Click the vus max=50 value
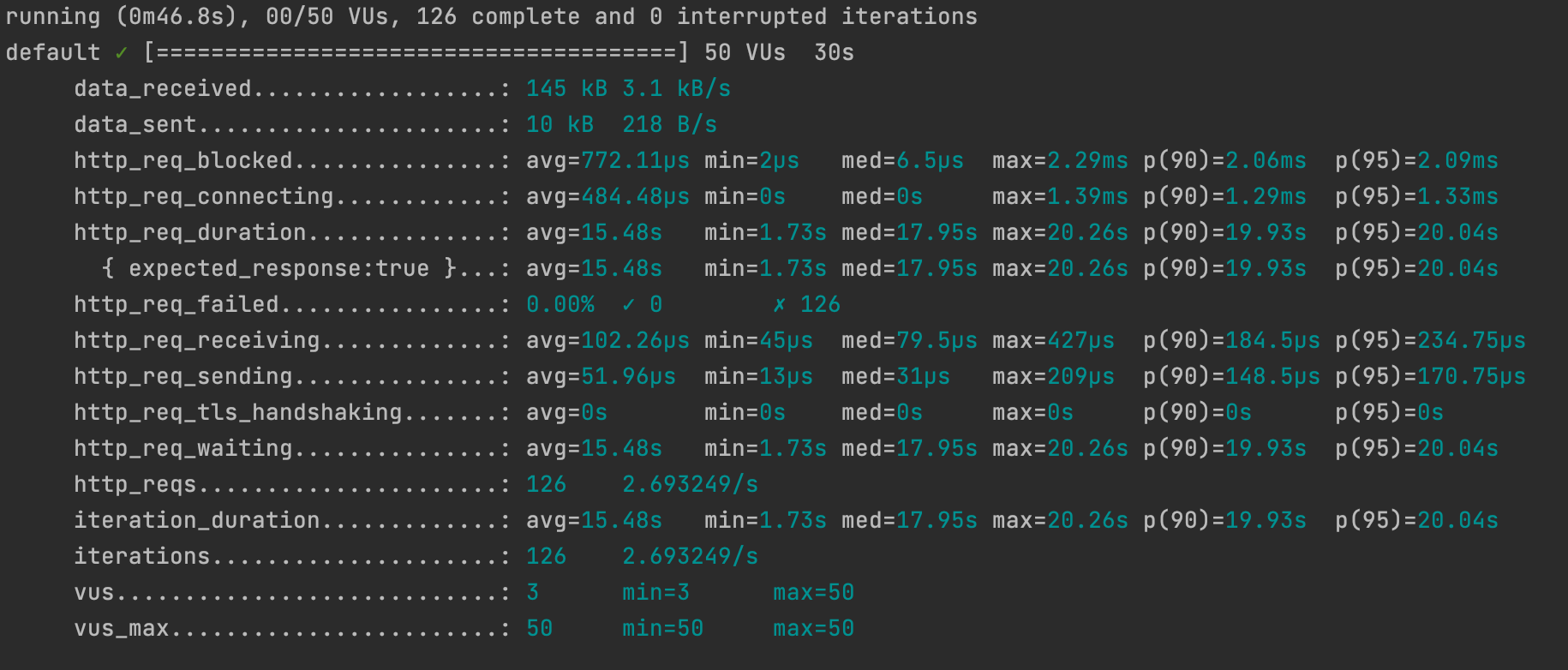This screenshot has height=670, width=1568. (813, 593)
